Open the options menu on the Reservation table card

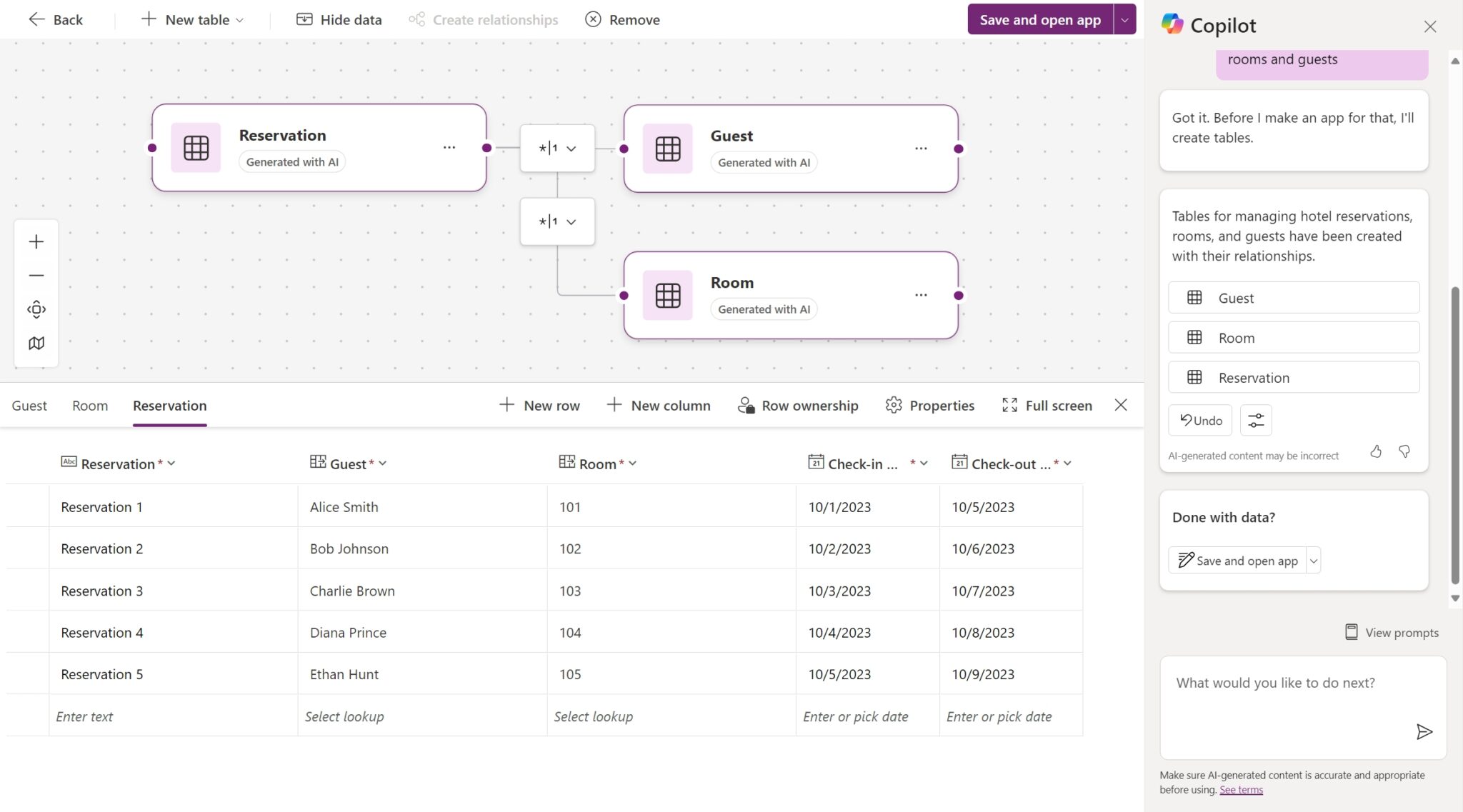[x=449, y=146]
